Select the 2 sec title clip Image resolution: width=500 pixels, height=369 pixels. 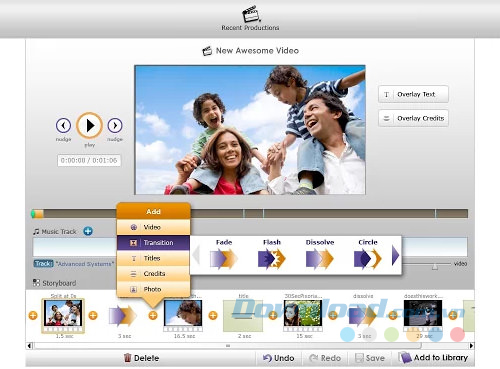pos(243,316)
